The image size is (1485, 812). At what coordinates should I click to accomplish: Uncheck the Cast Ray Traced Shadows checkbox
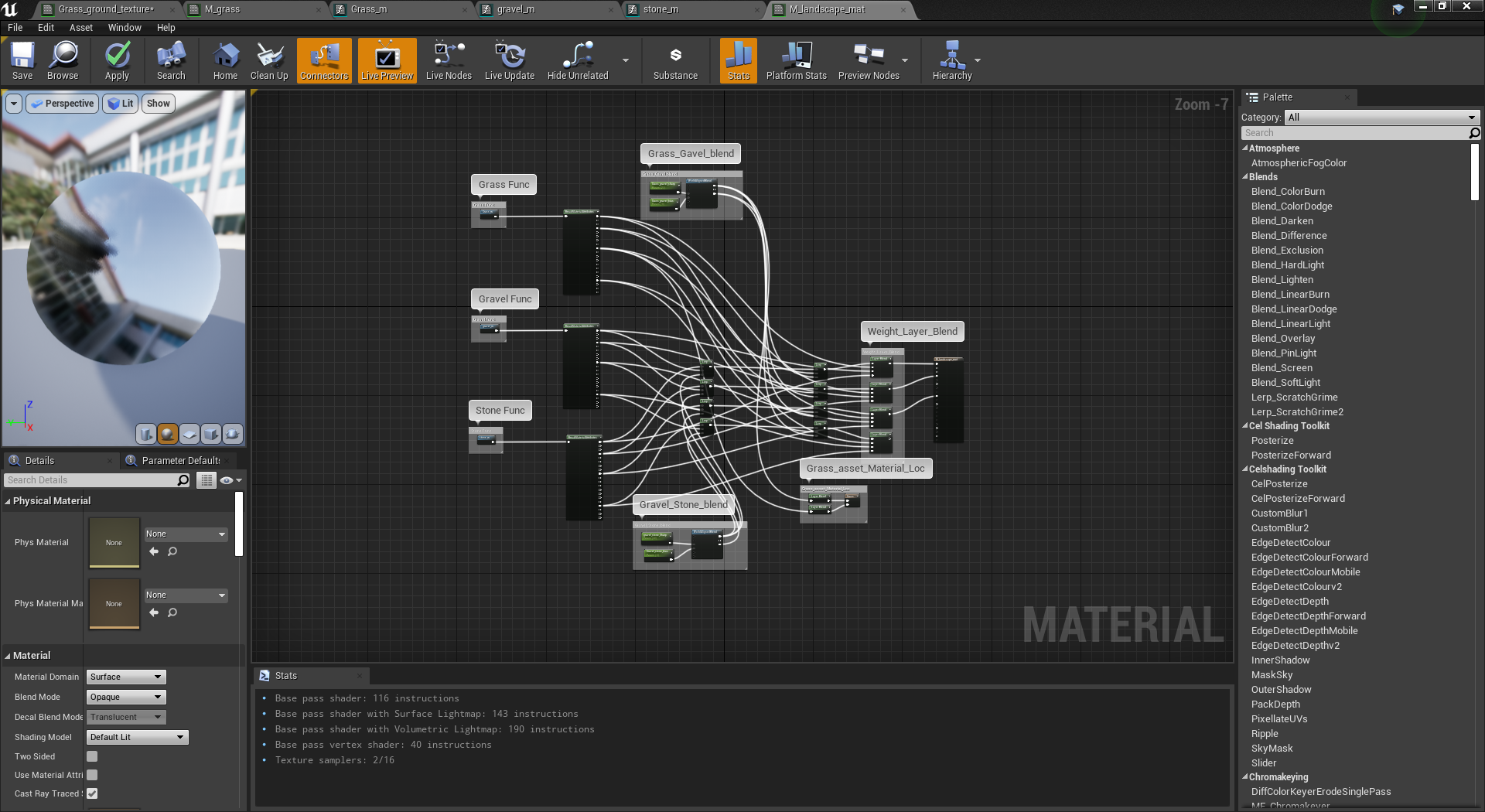[92, 793]
